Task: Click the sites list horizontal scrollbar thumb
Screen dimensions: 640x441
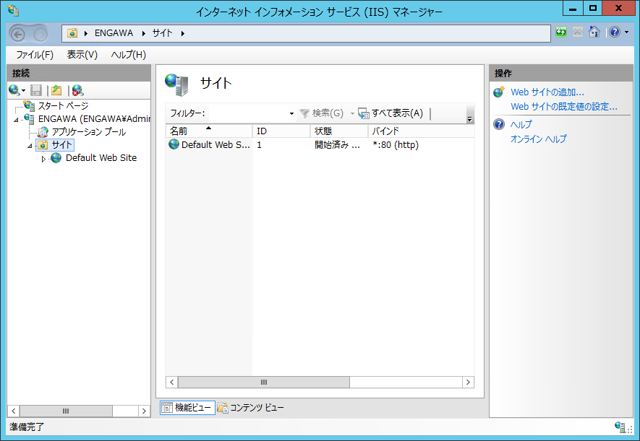Action: (x=264, y=382)
